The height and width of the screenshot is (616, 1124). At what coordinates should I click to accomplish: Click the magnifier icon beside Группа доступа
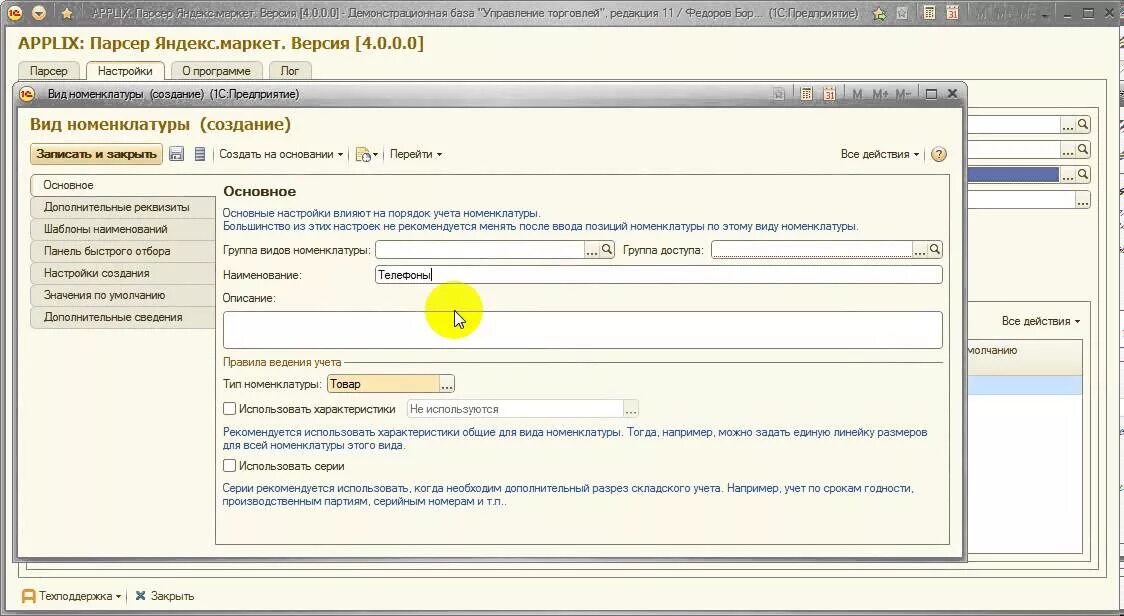click(x=935, y=250)
